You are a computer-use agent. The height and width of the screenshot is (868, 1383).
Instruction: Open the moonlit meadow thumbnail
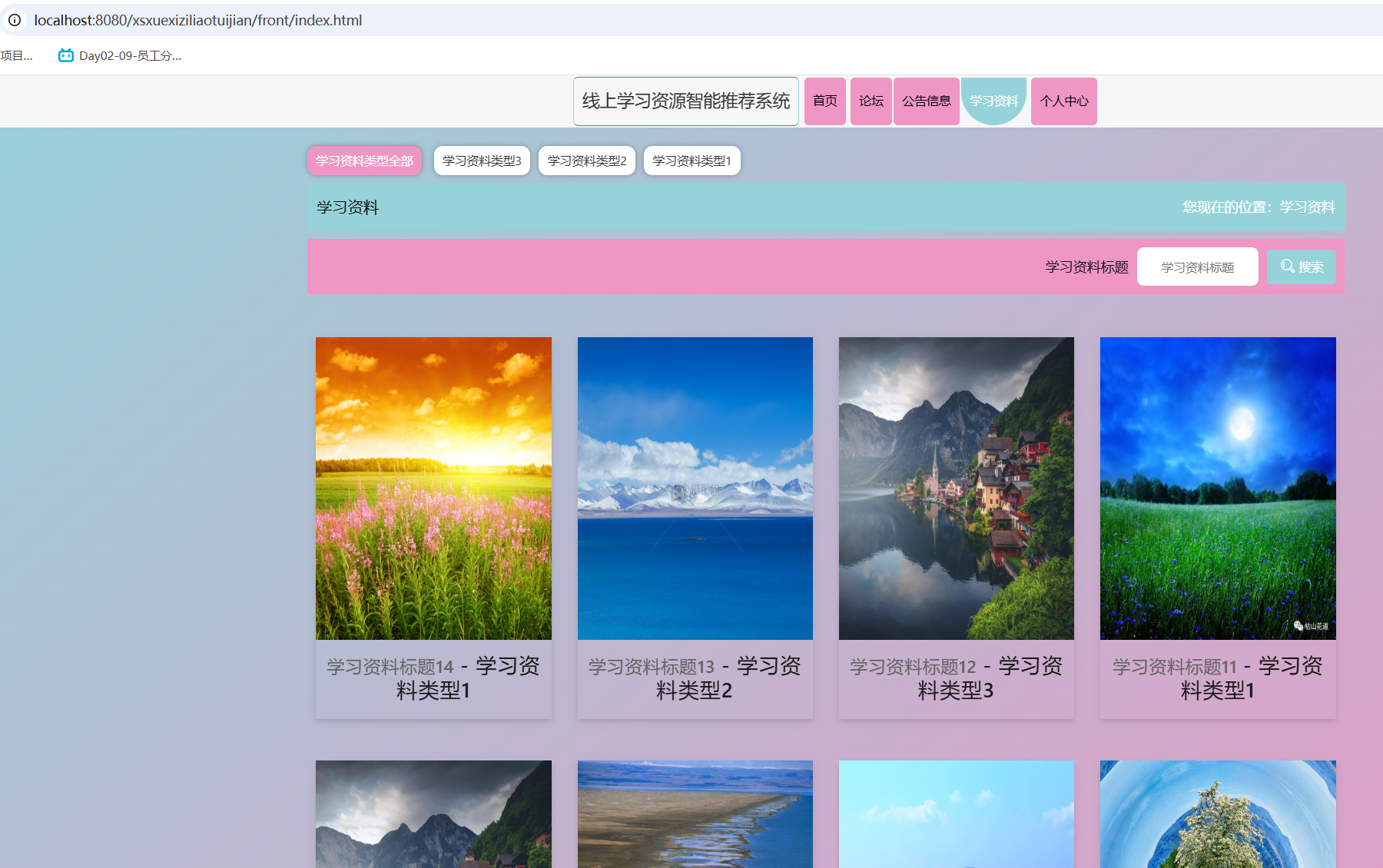coord(1218,489)
